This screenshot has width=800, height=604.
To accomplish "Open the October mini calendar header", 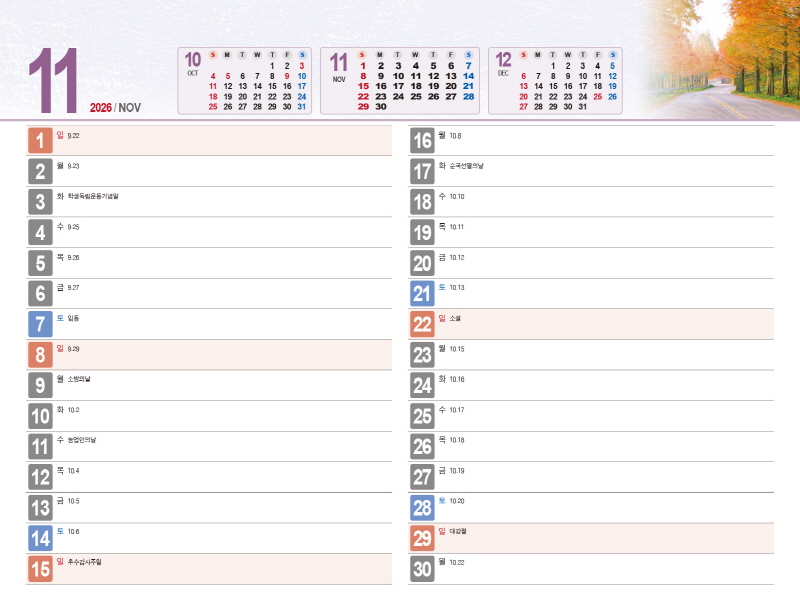I will pos(193,61).
